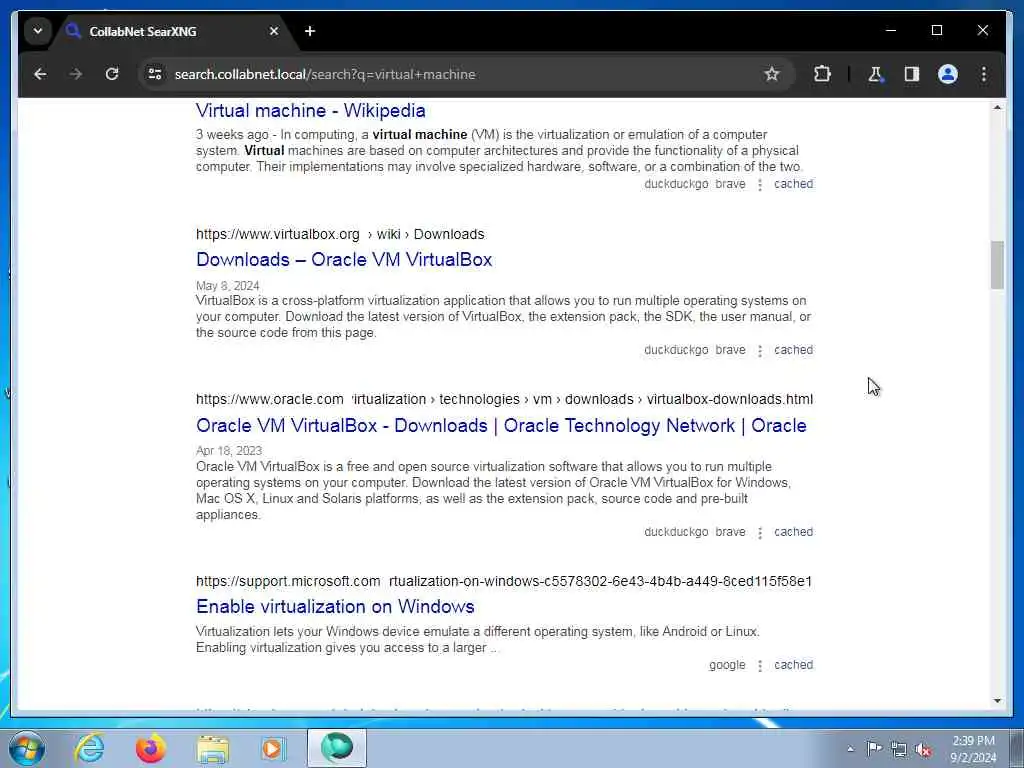Open cached copy of the Wikipedia result
Viewport: 1024px width, 768px height.
click(x=793, y=184)
